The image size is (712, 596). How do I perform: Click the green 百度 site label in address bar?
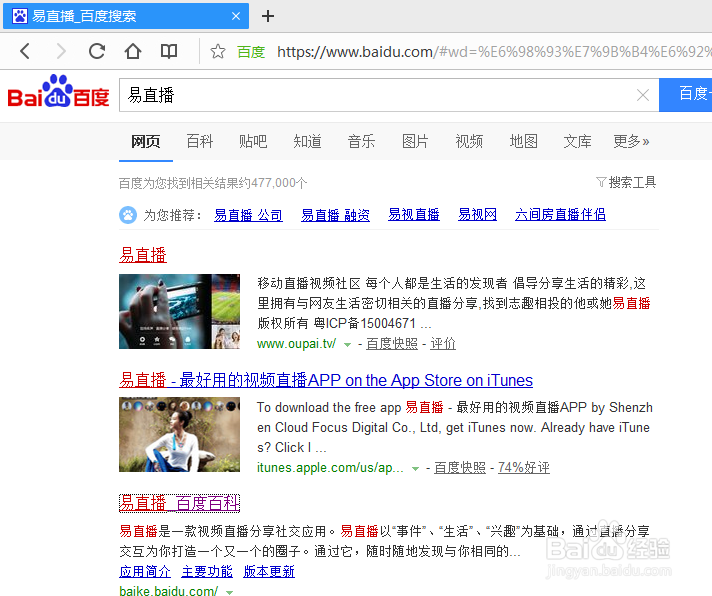point(251,52)
